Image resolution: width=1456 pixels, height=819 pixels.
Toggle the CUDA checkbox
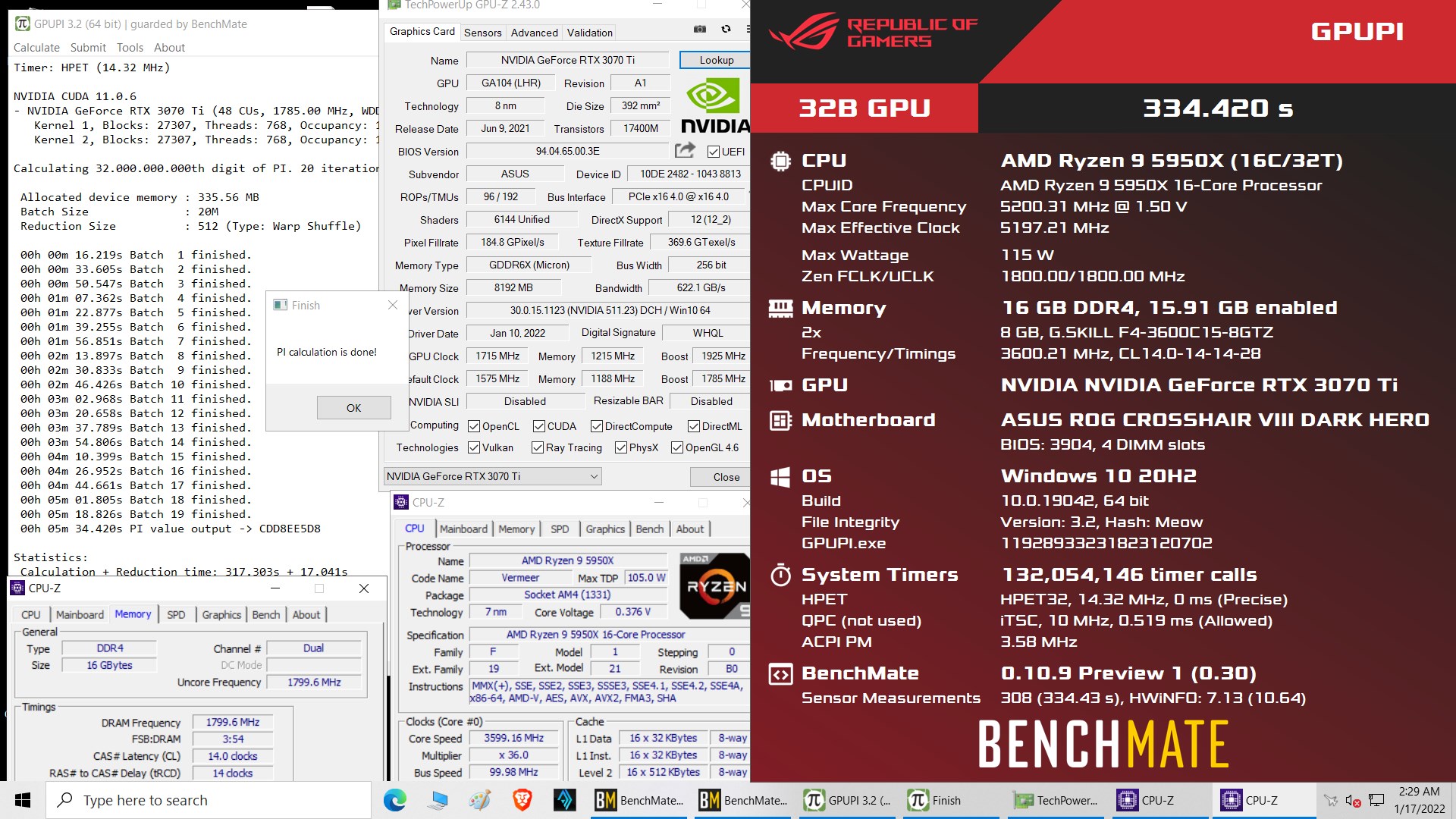(x=539, y=426)
